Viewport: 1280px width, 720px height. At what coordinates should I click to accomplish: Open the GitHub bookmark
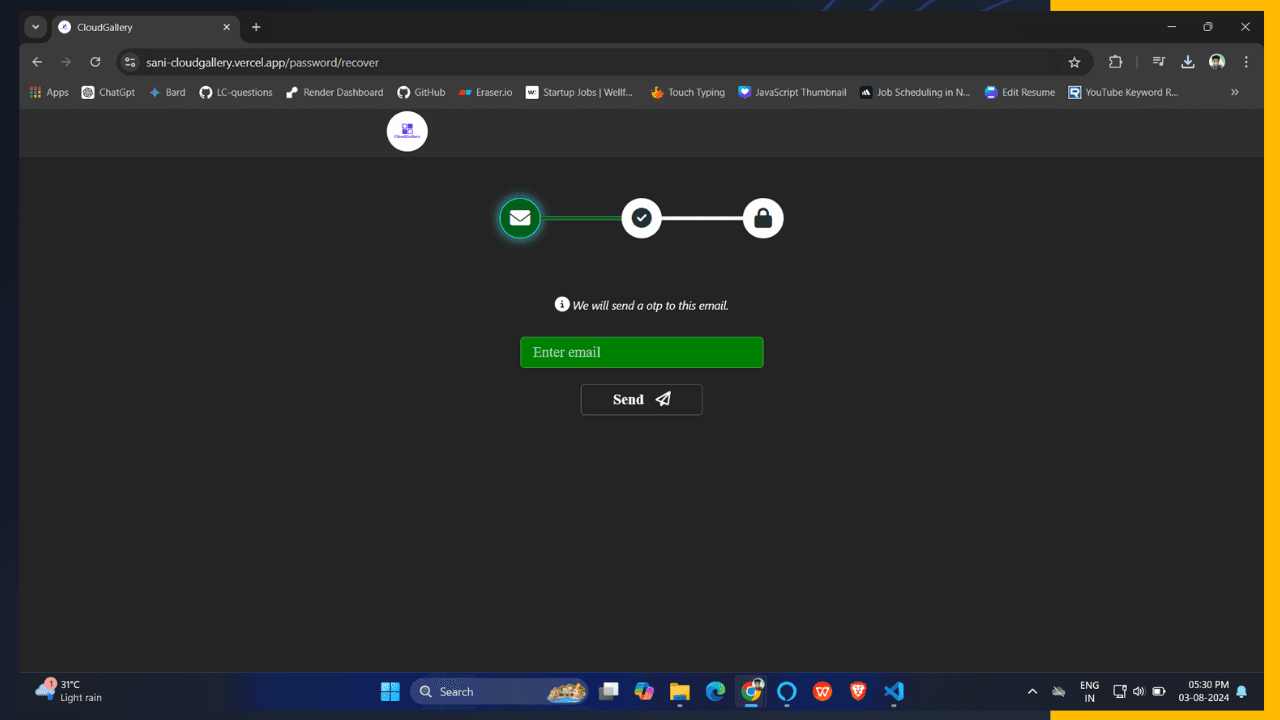(421, 92)
